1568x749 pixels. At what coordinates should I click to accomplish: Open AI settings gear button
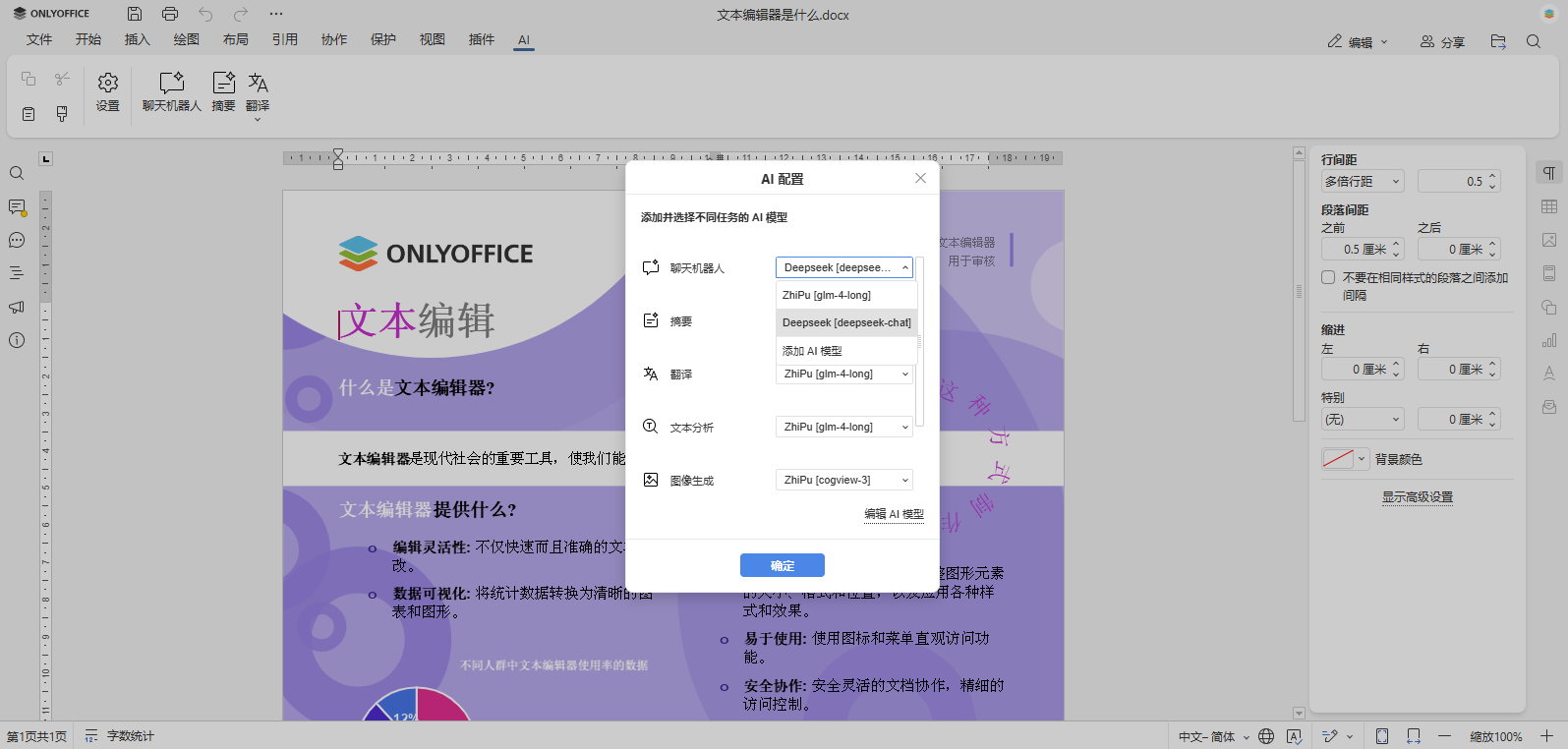(x=108, y=92)
